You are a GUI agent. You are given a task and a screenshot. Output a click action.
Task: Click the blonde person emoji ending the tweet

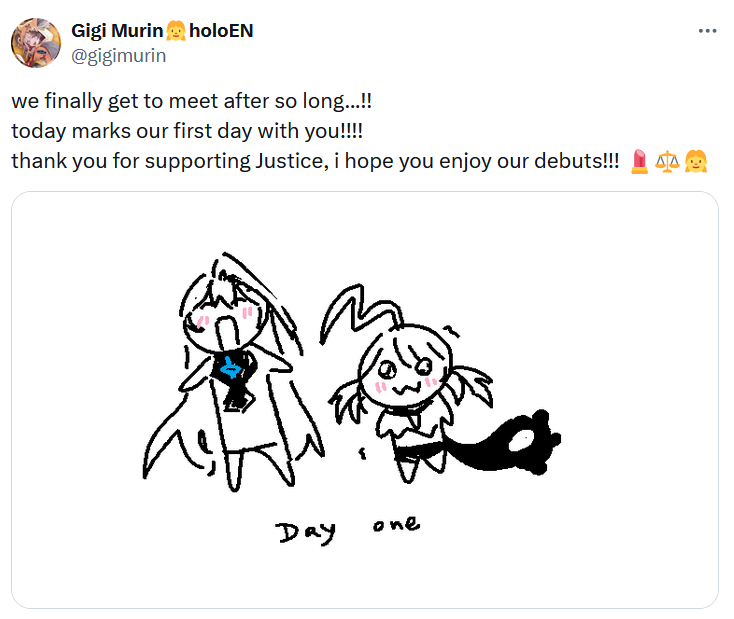(696, 162)
